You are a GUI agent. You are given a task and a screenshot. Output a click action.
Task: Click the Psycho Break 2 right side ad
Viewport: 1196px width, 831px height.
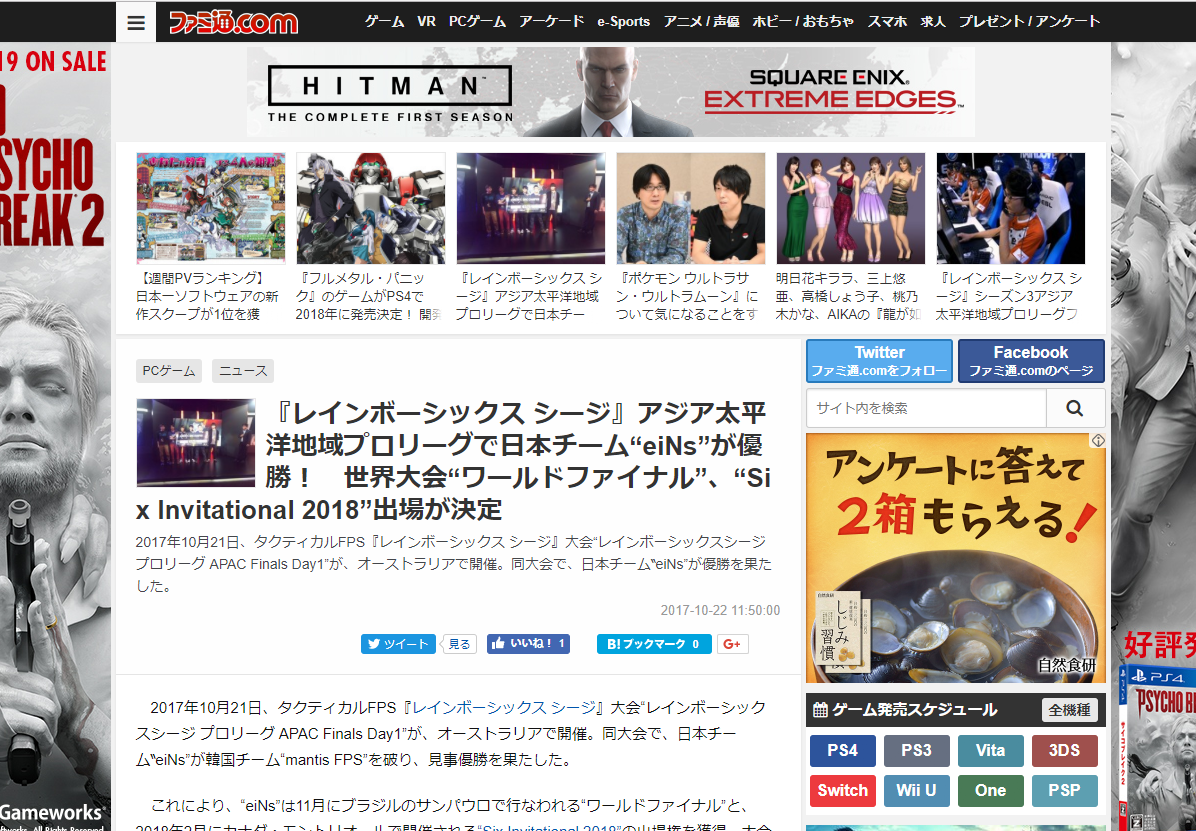coord(1153,436)
